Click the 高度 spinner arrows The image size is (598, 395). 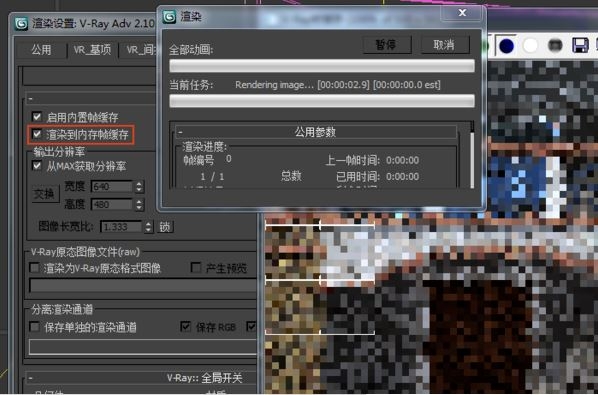pyautogui.click(x=139, y=204)
